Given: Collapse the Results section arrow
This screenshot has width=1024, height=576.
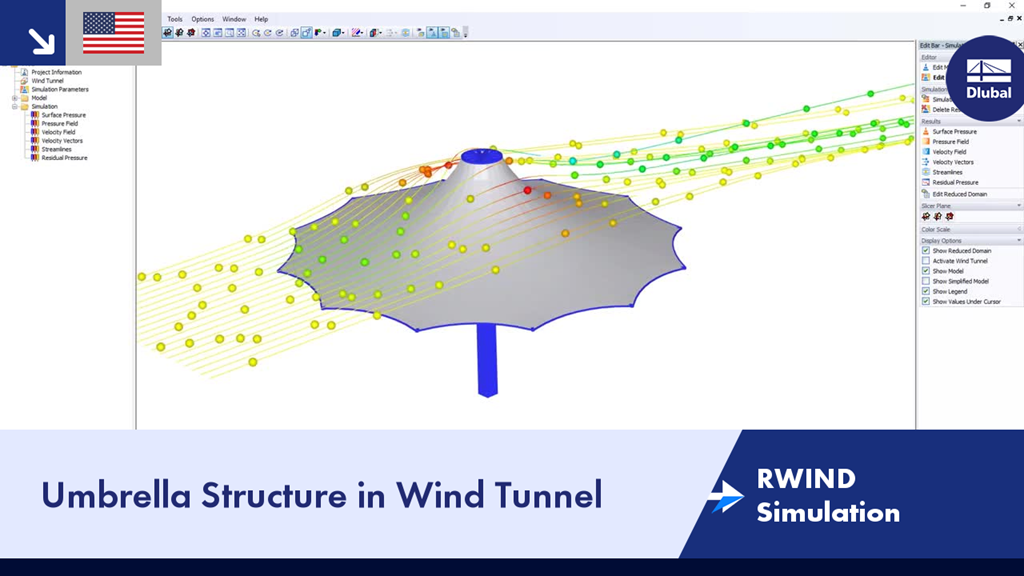Looking at the screenshot, I should (1019, 121).
